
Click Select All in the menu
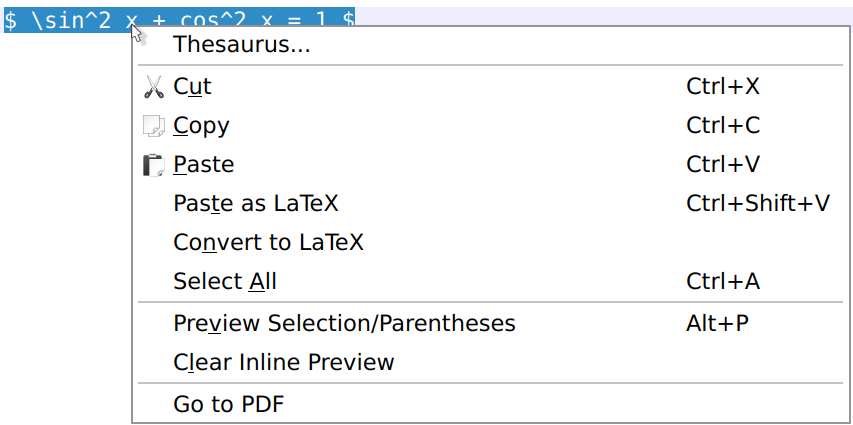tap(224, 281)
